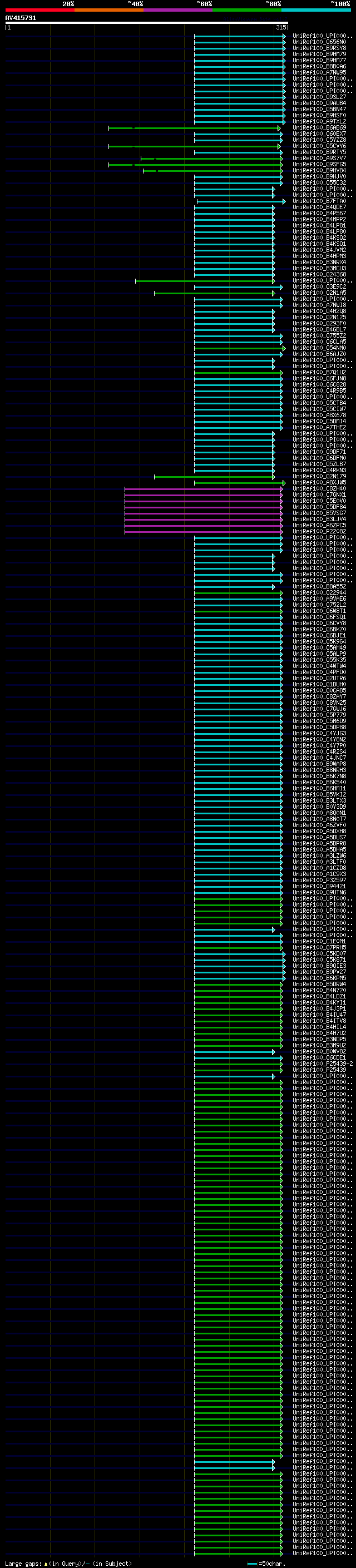Click the UniRef100_Q3E9C2 label
Image resolution: width=356 pixels, height=1568 pixels.
click(x=319, y=286)
